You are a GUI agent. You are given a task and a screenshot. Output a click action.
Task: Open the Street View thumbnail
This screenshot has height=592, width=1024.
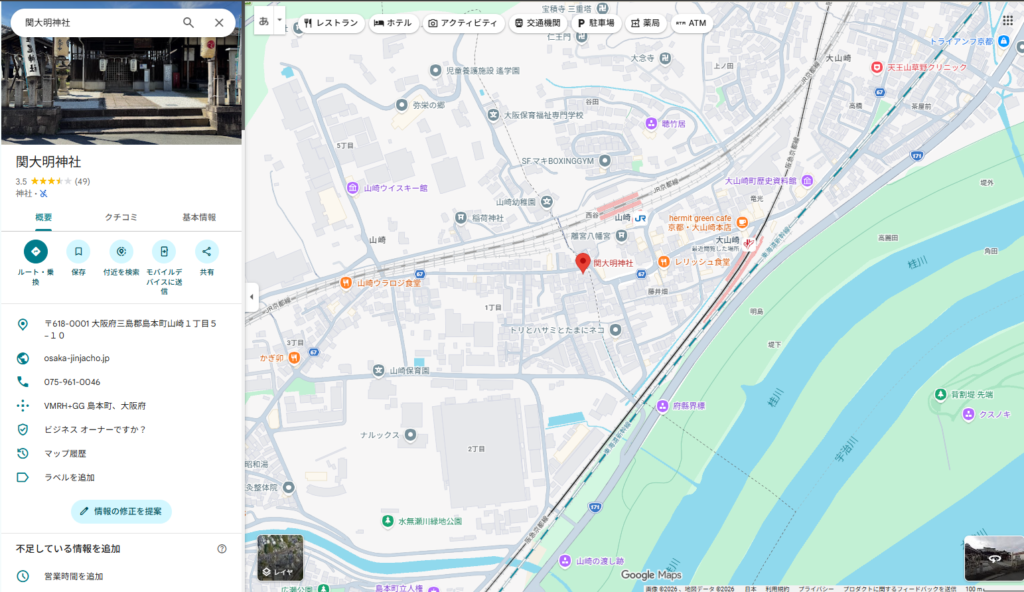pyautogui.click(x=994, y=558)
